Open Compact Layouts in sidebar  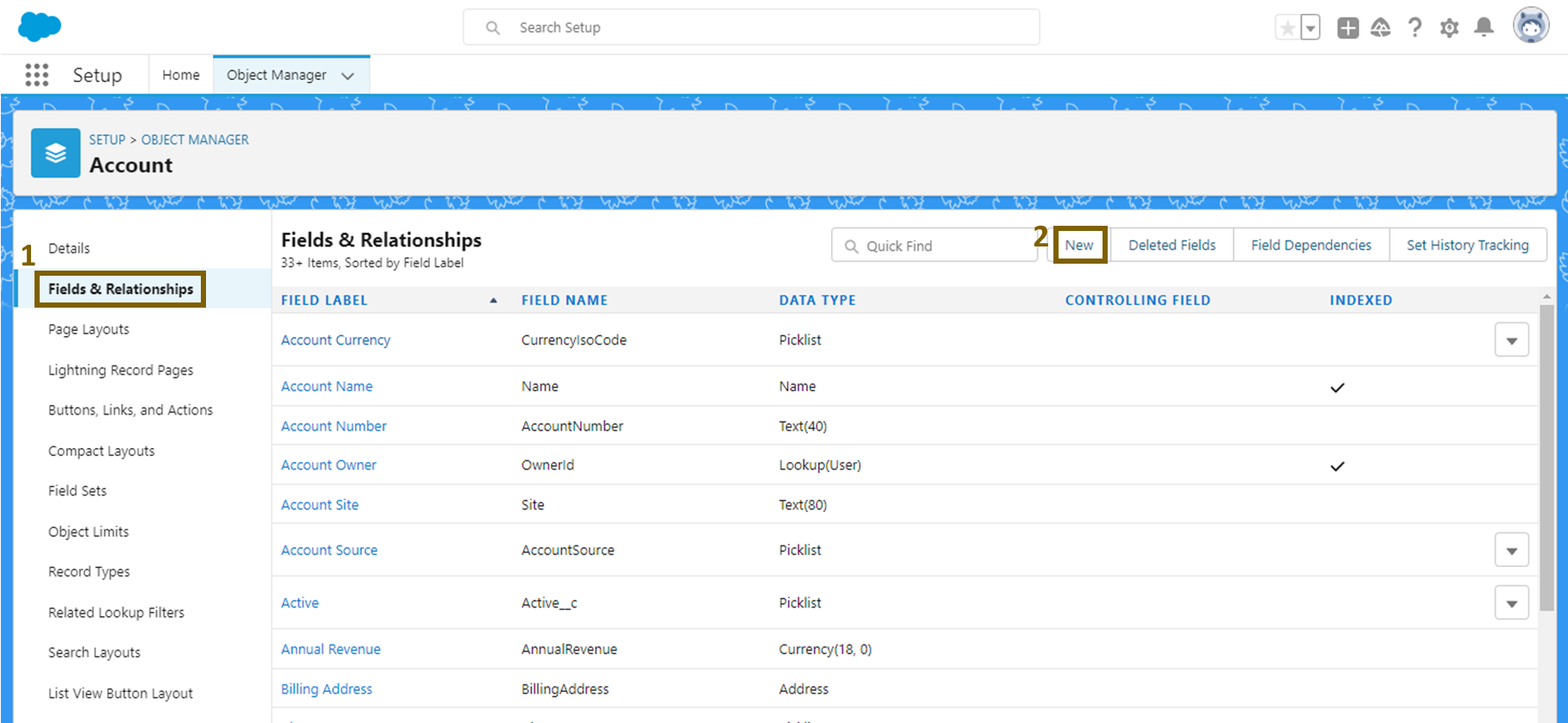pyautogui.click(x=102, y=451)
